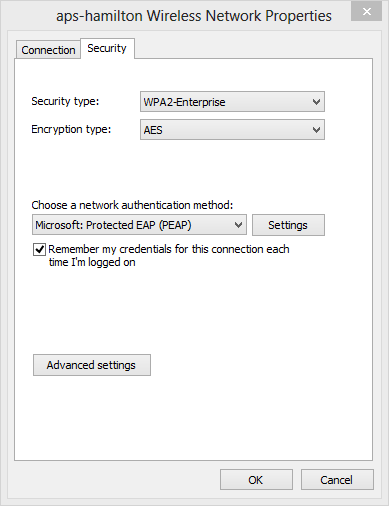389x506 pixels.
Task: Open PEAP Settings button
Action: tap(288, 225)
